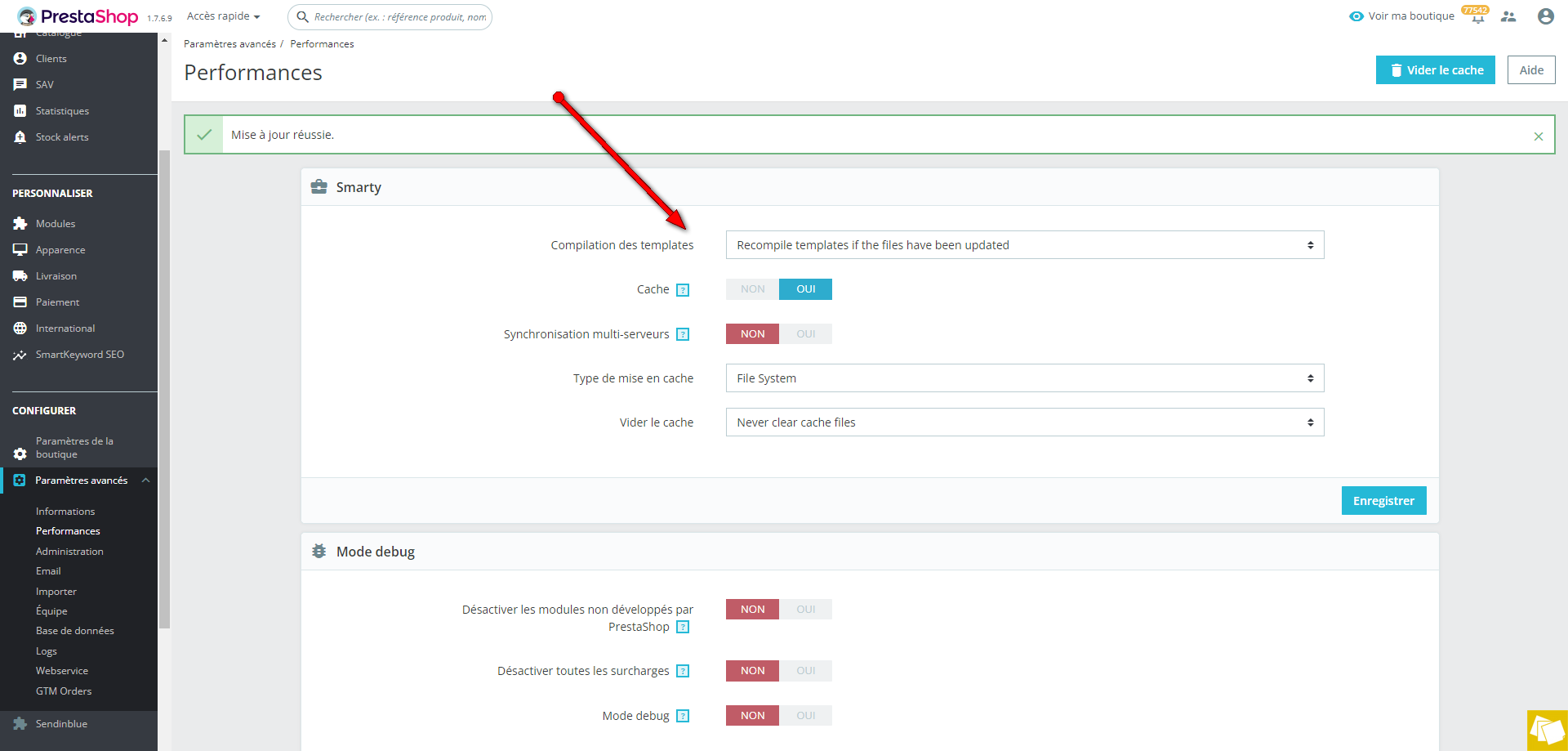Set non-PrestaShop modules disabling to OUI
1568x751 pixels.
coord(806,609)
